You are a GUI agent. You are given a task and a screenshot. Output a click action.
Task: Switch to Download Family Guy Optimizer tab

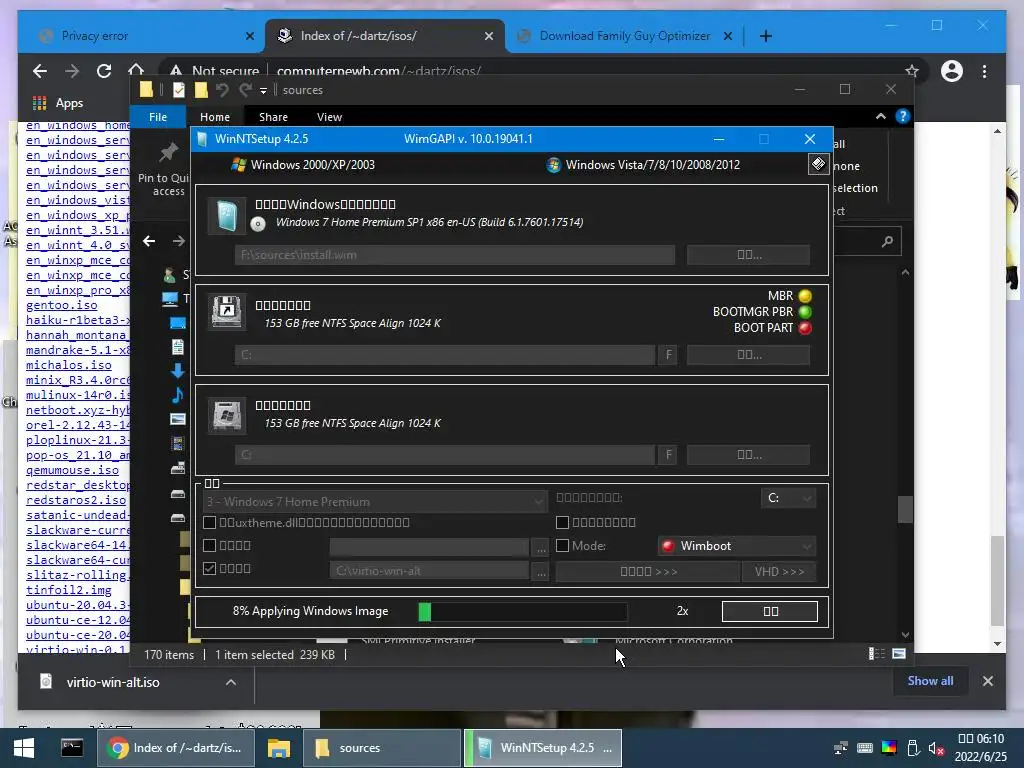click(x=625, y=36)
